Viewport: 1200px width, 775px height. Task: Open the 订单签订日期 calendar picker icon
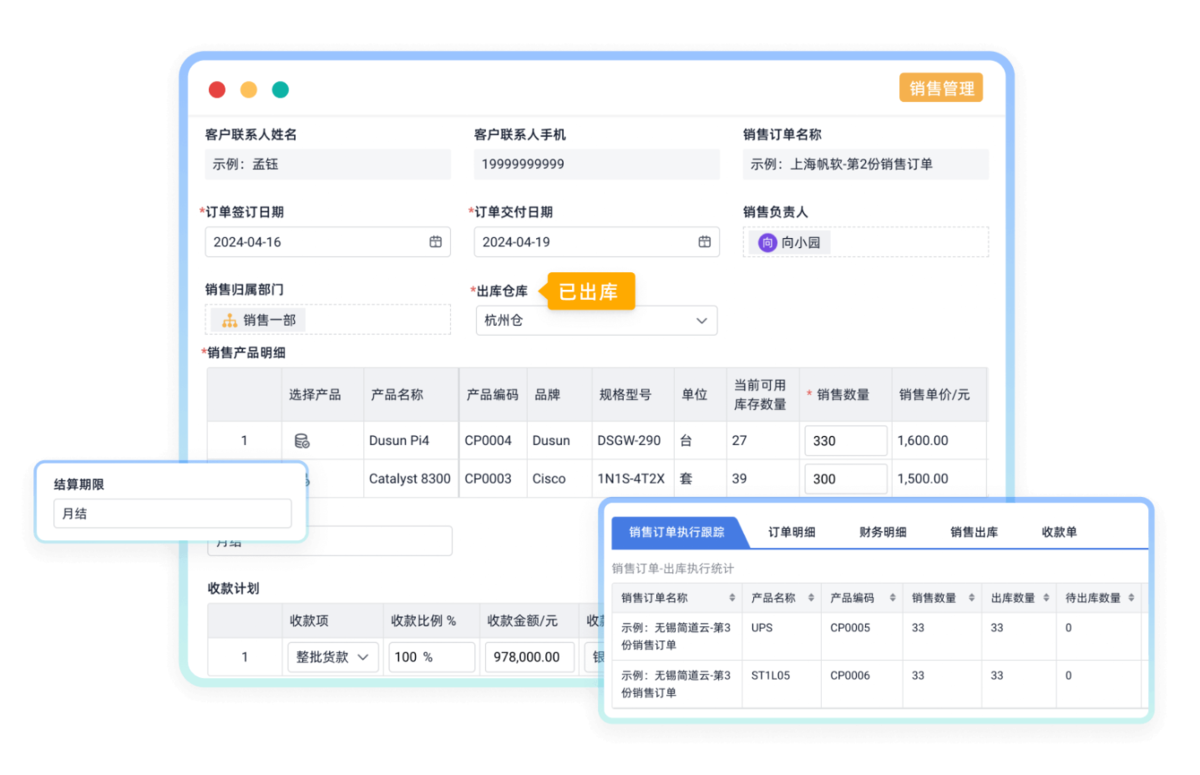click(436, 242)
